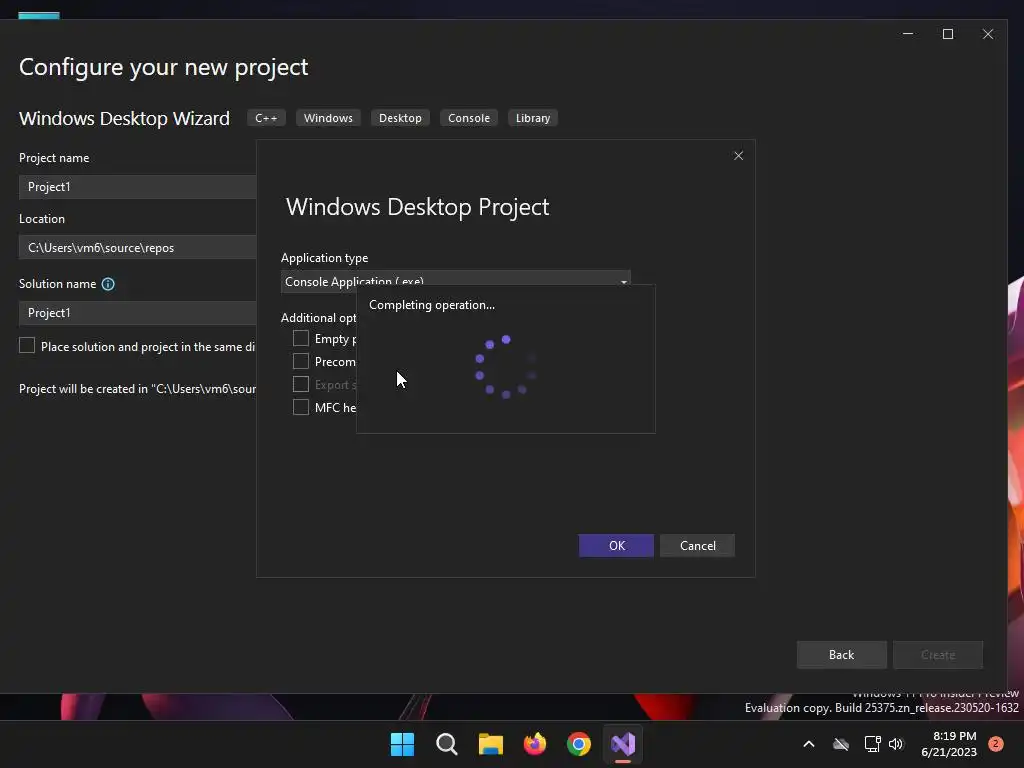Toggle Empty project checkbox

click(x=300, y=338)
